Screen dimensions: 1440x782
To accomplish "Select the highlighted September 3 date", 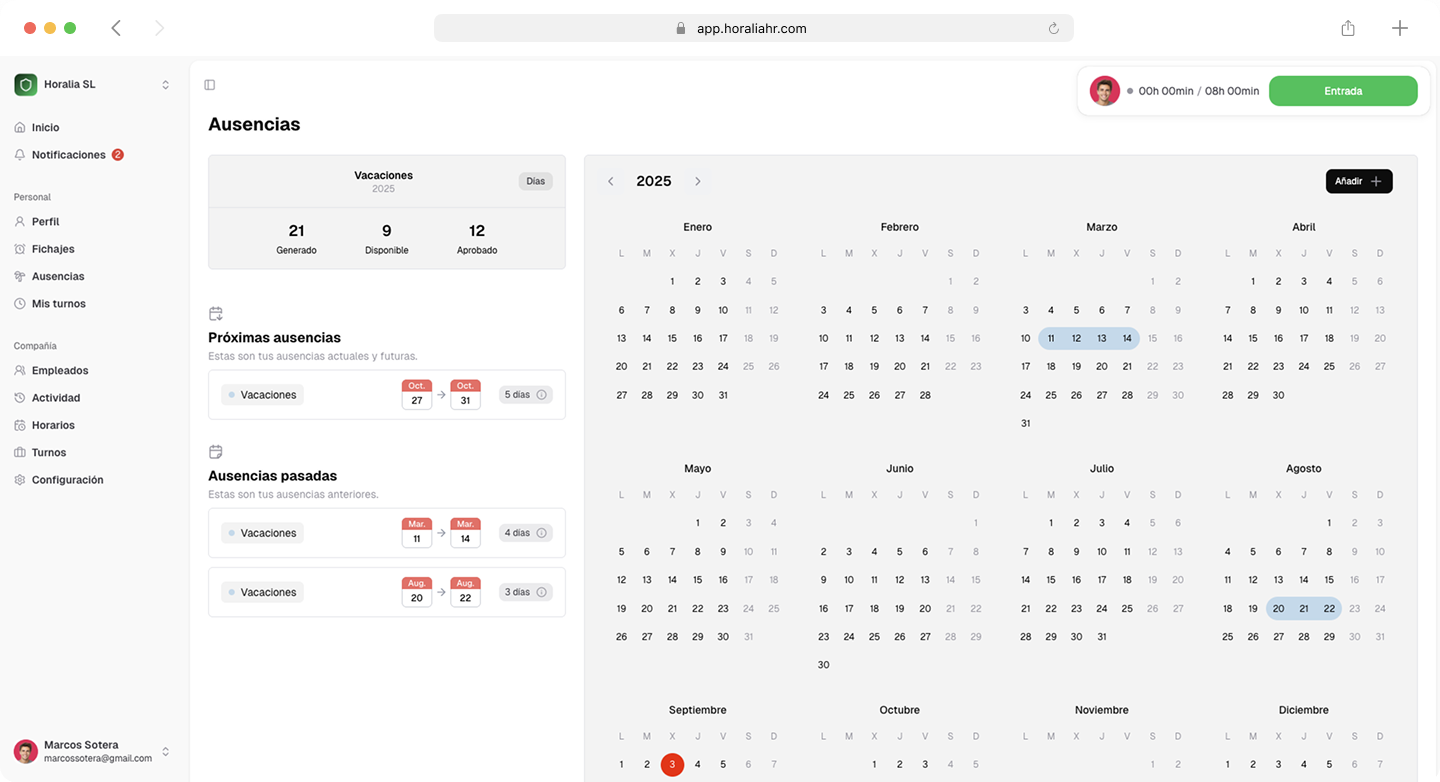I will pyautogui.click(x=672, y=764).
